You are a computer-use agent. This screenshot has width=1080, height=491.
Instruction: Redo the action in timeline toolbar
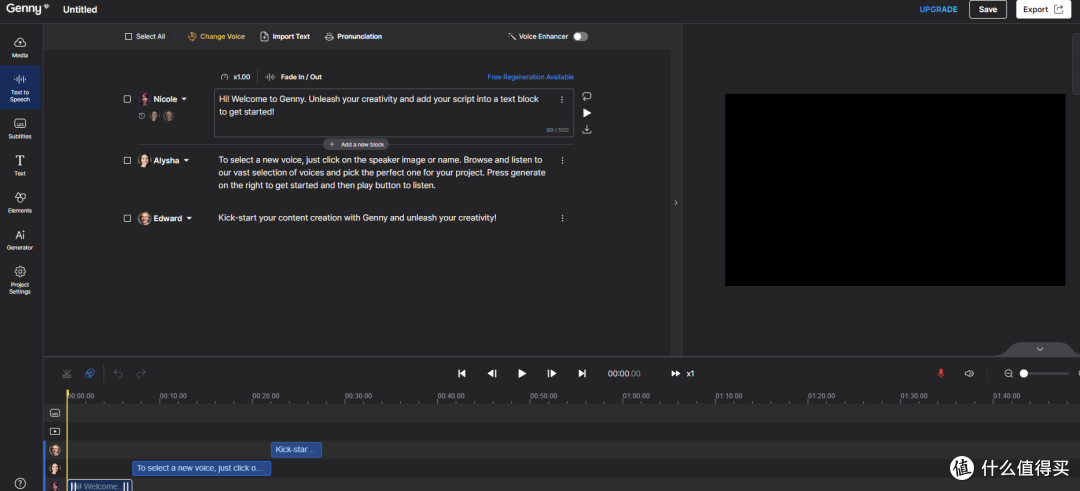coord(141,373)
